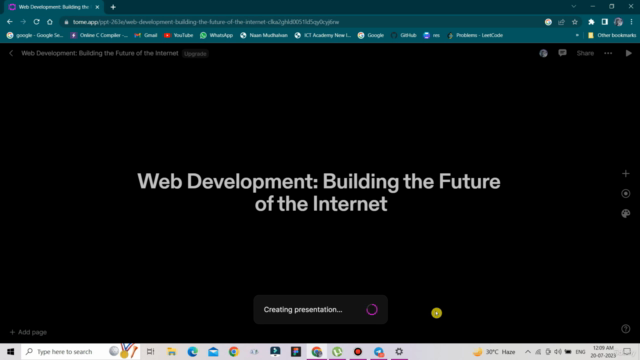
Task: Click the tome.app address bar
Action: [302, 22]
